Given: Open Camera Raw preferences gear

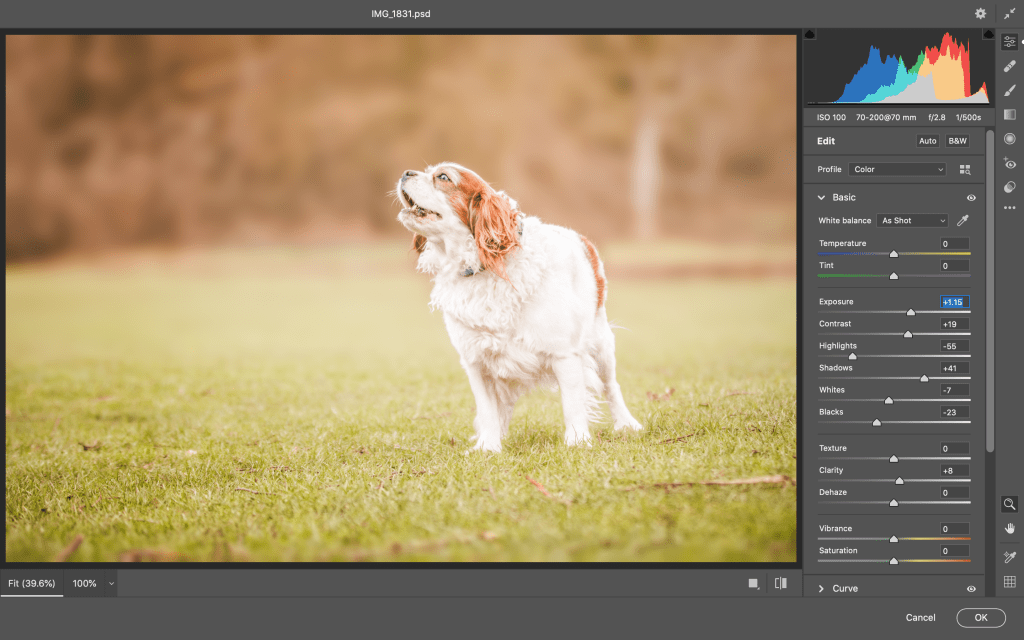Looking at the screenshot, I should pyautogui.click(x=981, y=13).
